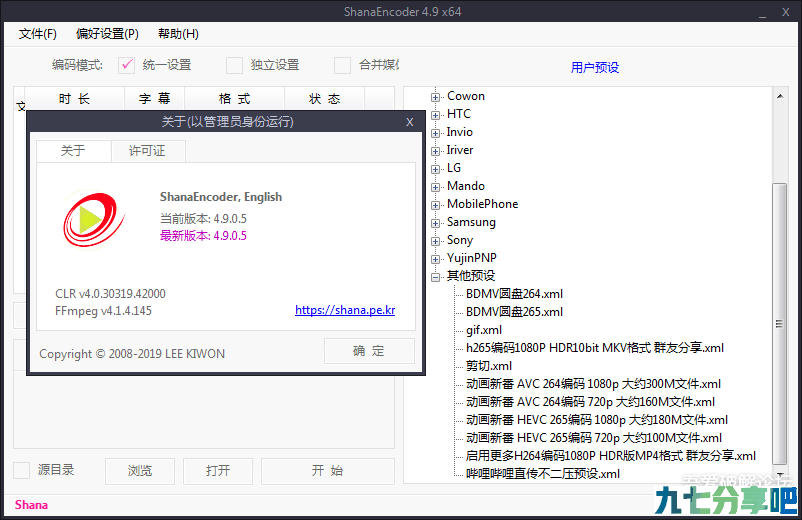Click the 字幕 column header
The image size is (802, 520).
click(154, 99)
